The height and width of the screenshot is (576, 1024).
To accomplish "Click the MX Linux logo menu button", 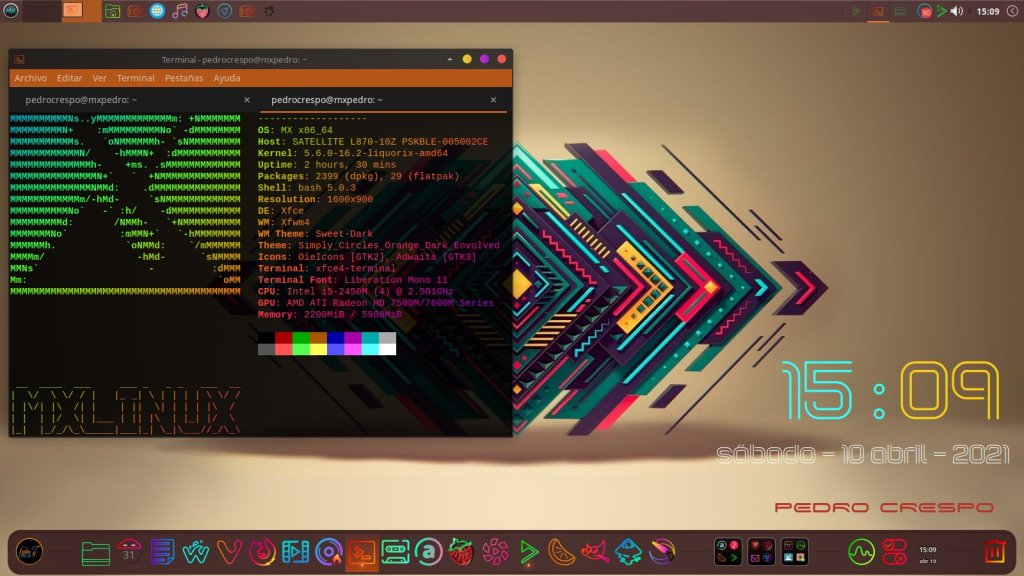I will (12, 11).
